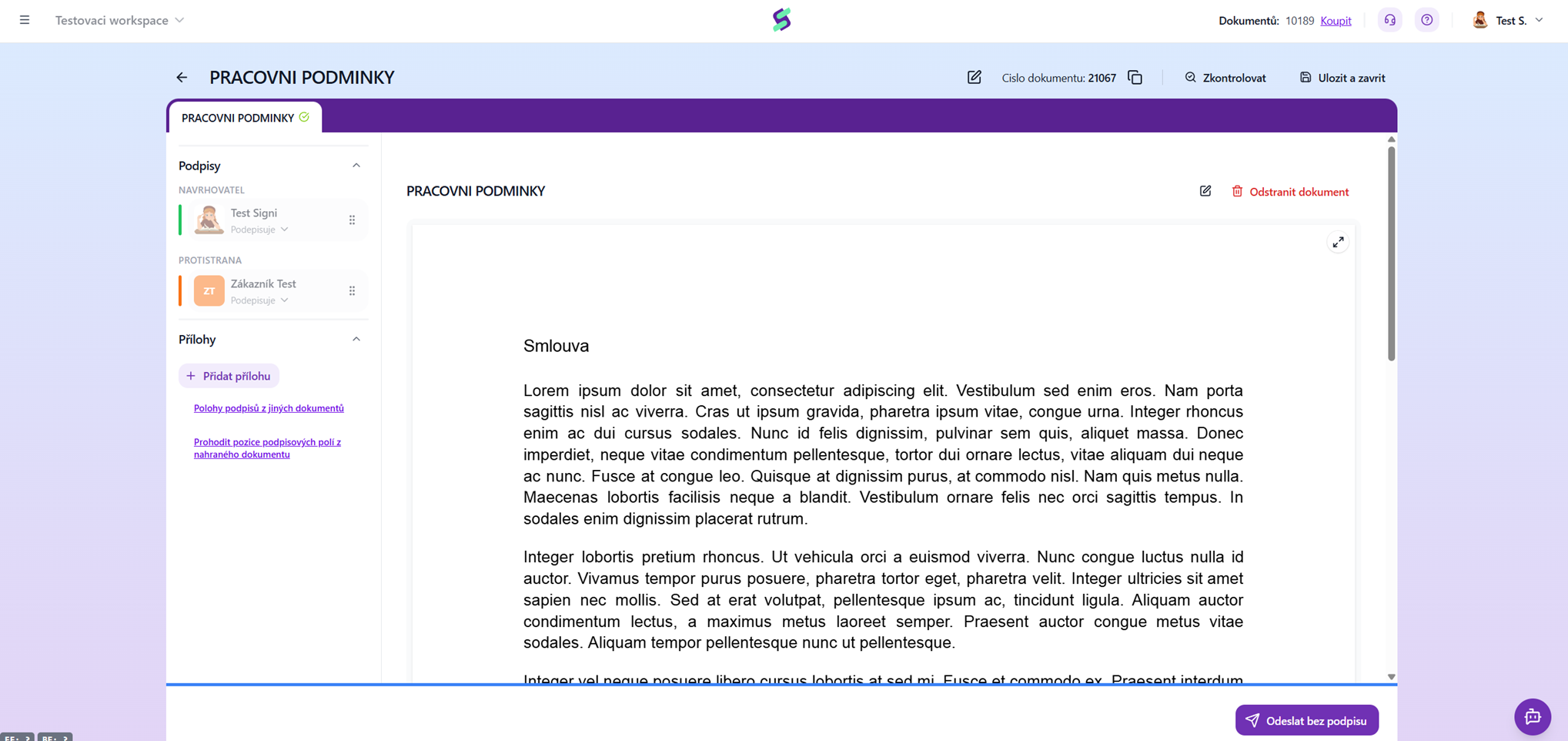The image size is (1568, 741).
Task: Open the hamburger menu
Action: tap(25, 20)
